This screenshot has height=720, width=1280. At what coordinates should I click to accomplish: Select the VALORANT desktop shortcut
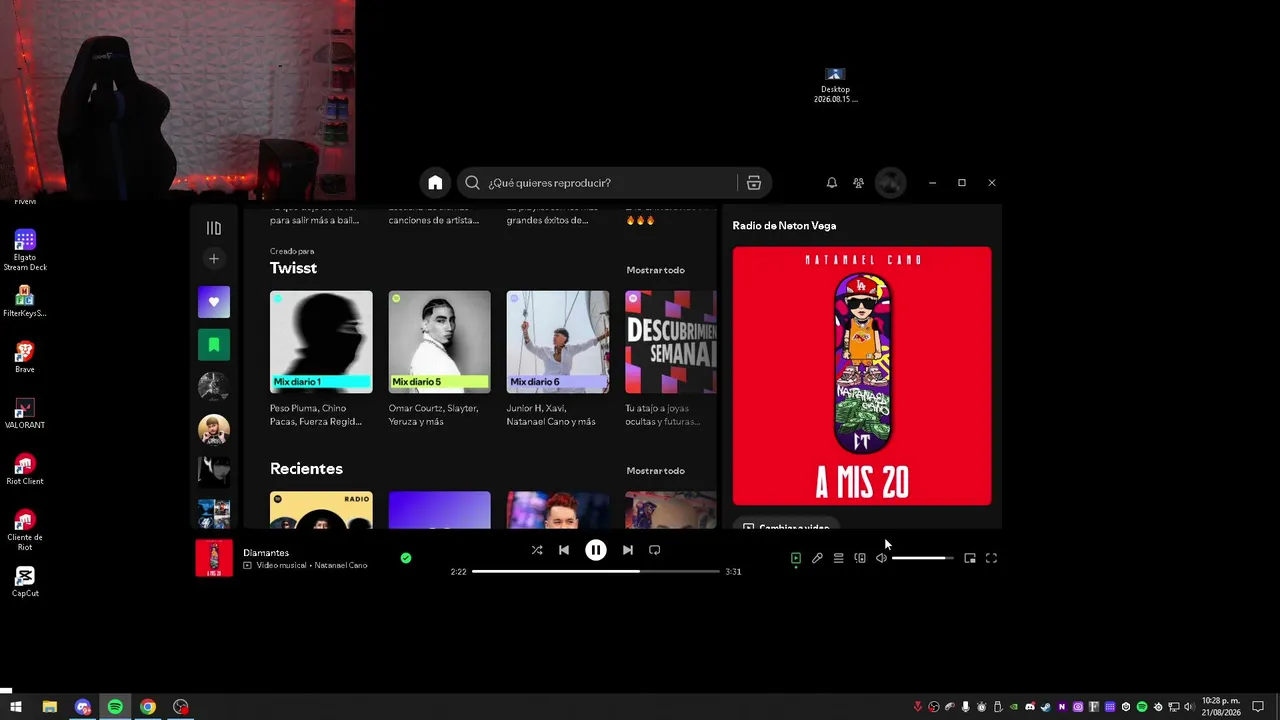(25, 413)
